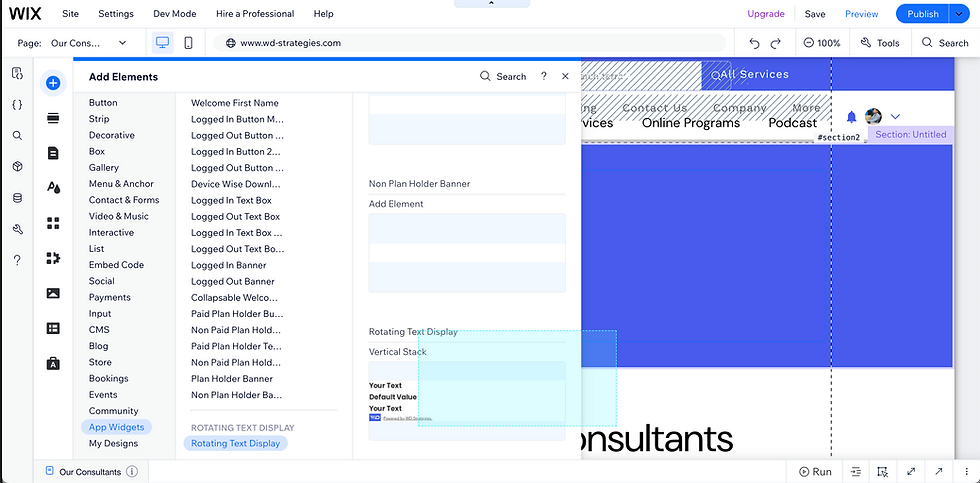Redo the last action
The image size is (980, 483).
[x=776, y=43]
